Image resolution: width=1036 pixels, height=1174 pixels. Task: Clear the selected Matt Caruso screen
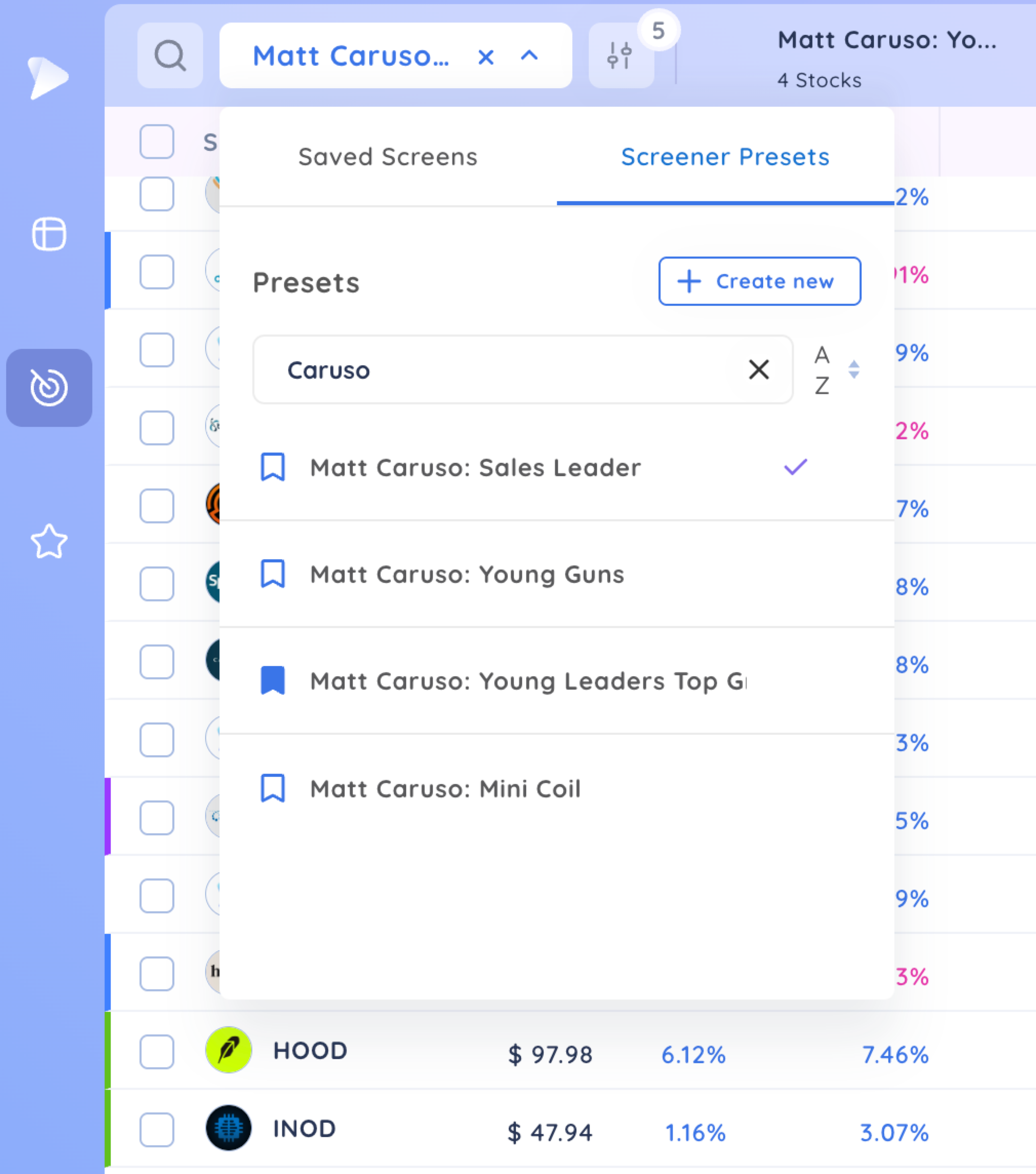coord(486,57)
